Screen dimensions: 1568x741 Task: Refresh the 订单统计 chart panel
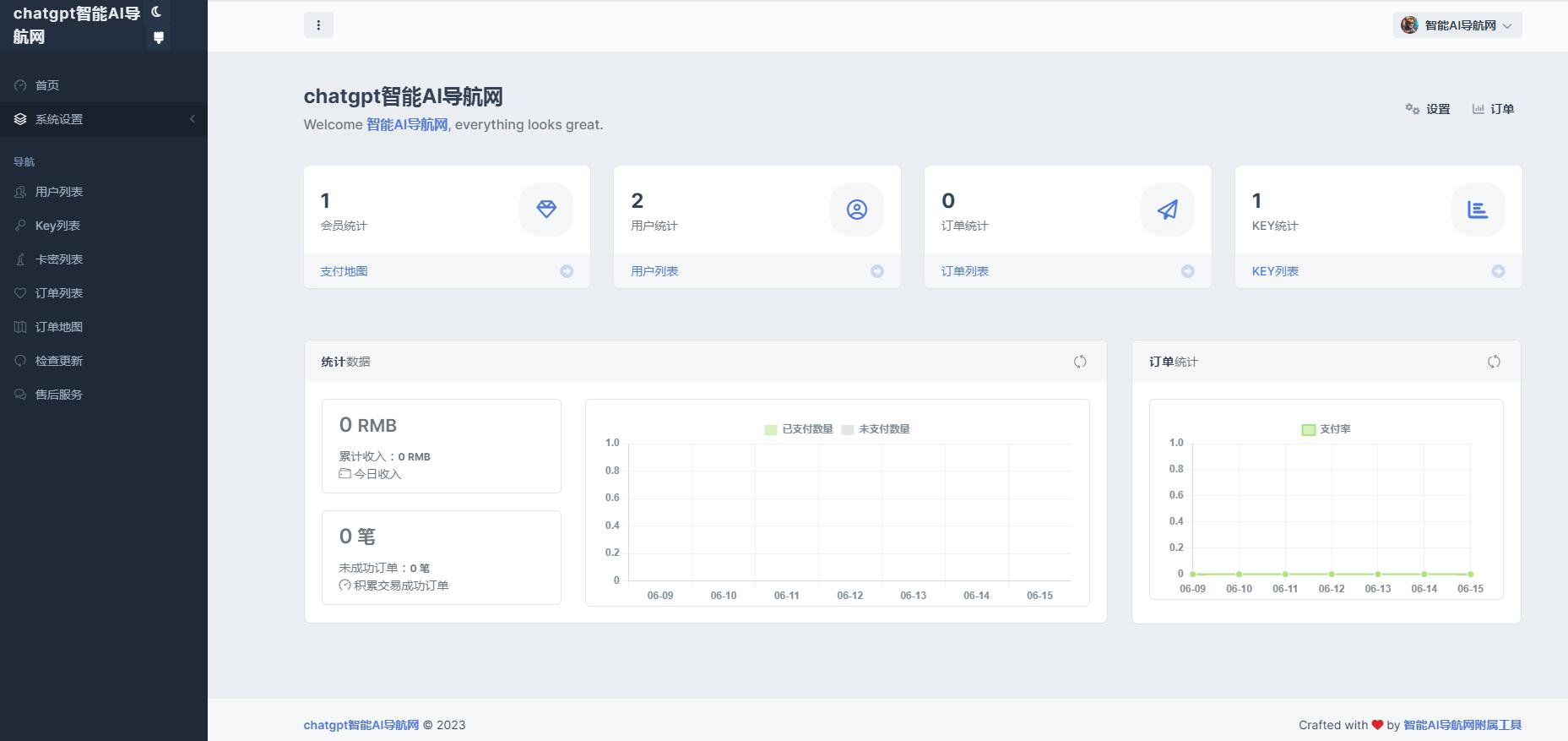point(1494,362)
